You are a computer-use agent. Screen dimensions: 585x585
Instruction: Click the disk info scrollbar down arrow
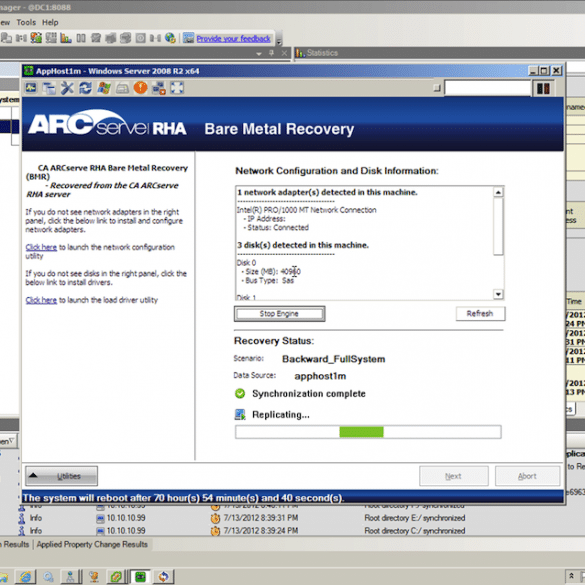(498, 294)
